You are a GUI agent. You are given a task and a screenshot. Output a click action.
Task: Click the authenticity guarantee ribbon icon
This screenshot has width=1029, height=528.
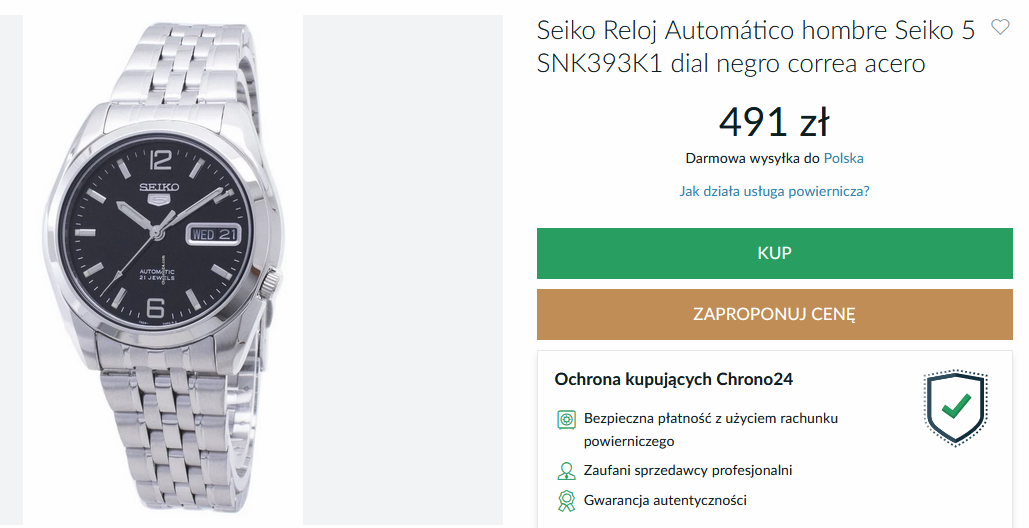566,501
